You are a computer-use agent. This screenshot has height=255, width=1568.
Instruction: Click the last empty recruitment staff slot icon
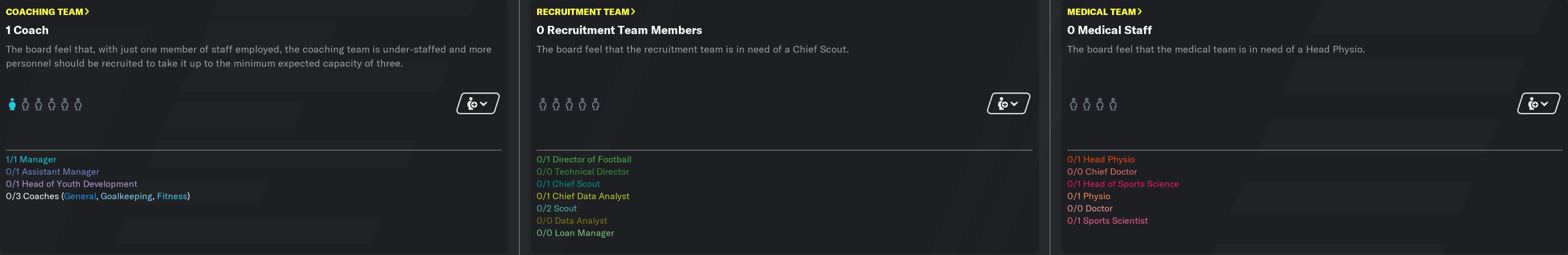(x=595, y=104)
